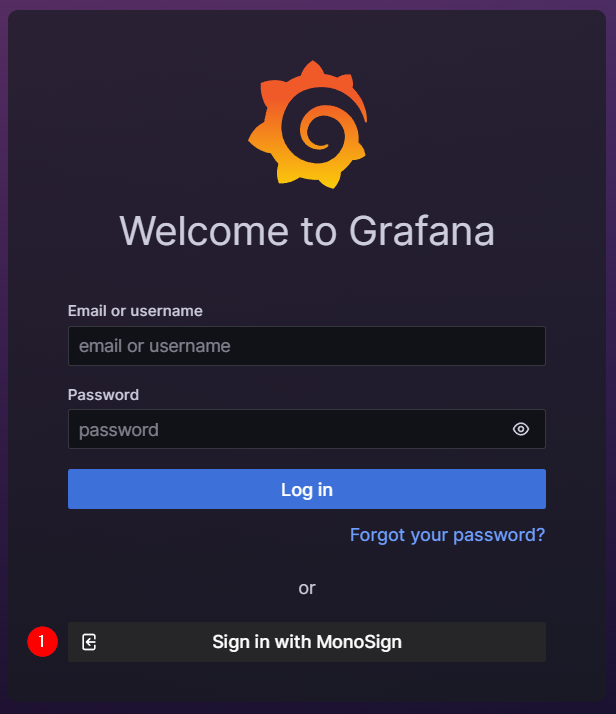Choose Sign in with MonoSign
This screenshot has height=714, width=616.
pyautogui.click(x=307, y=642)
